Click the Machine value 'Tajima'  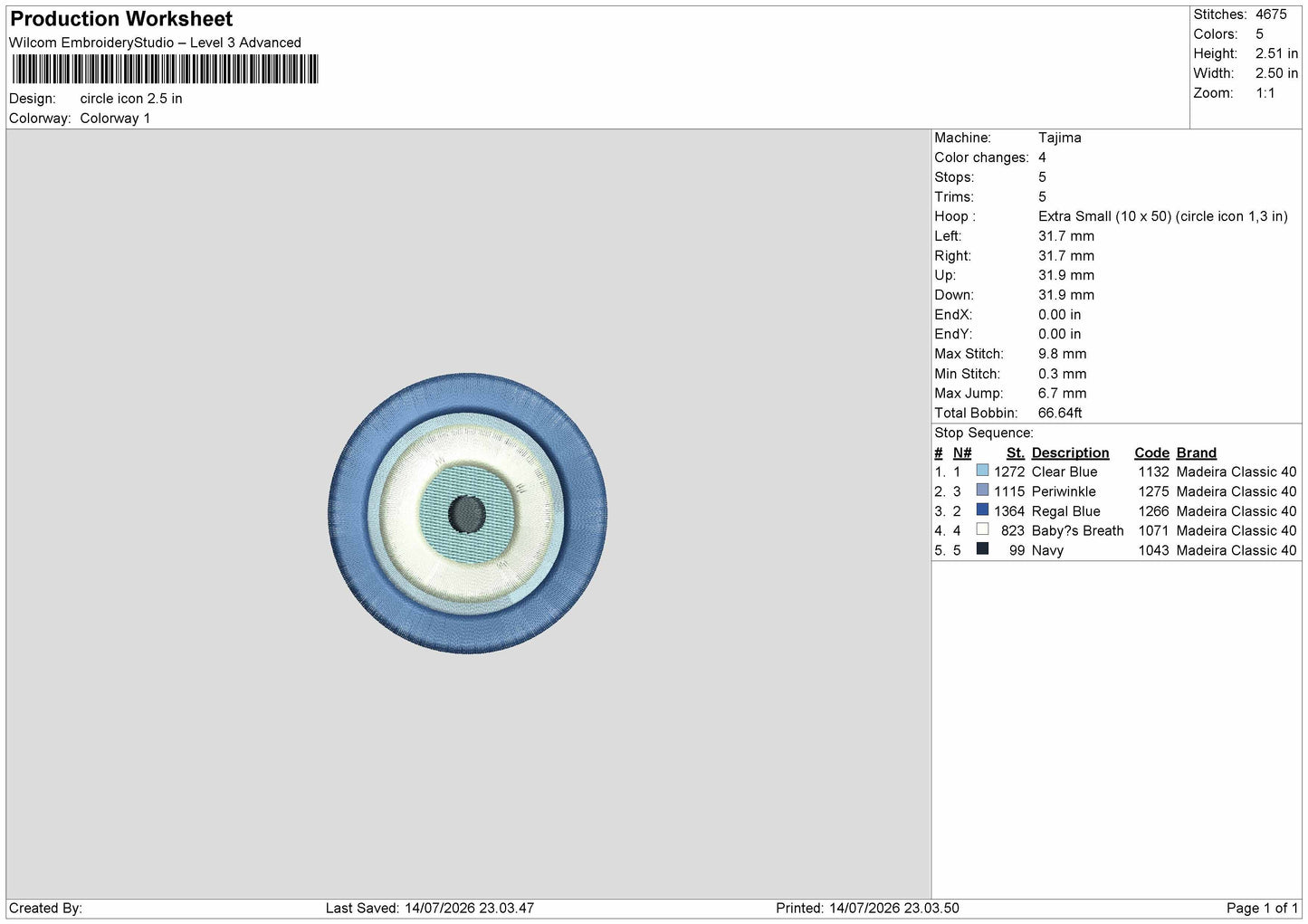click(1059, 138)
